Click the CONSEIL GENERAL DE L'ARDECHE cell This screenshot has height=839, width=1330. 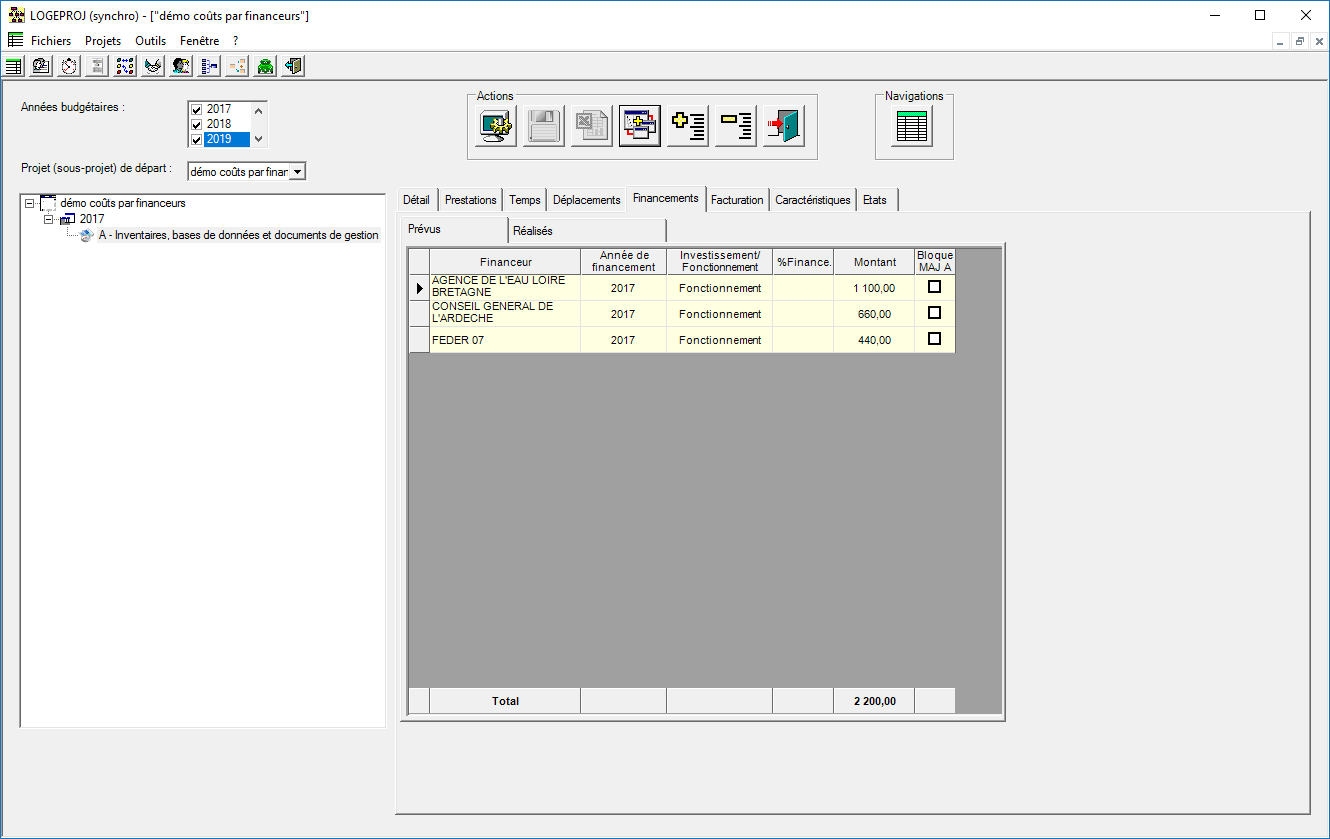coord(505,314)
